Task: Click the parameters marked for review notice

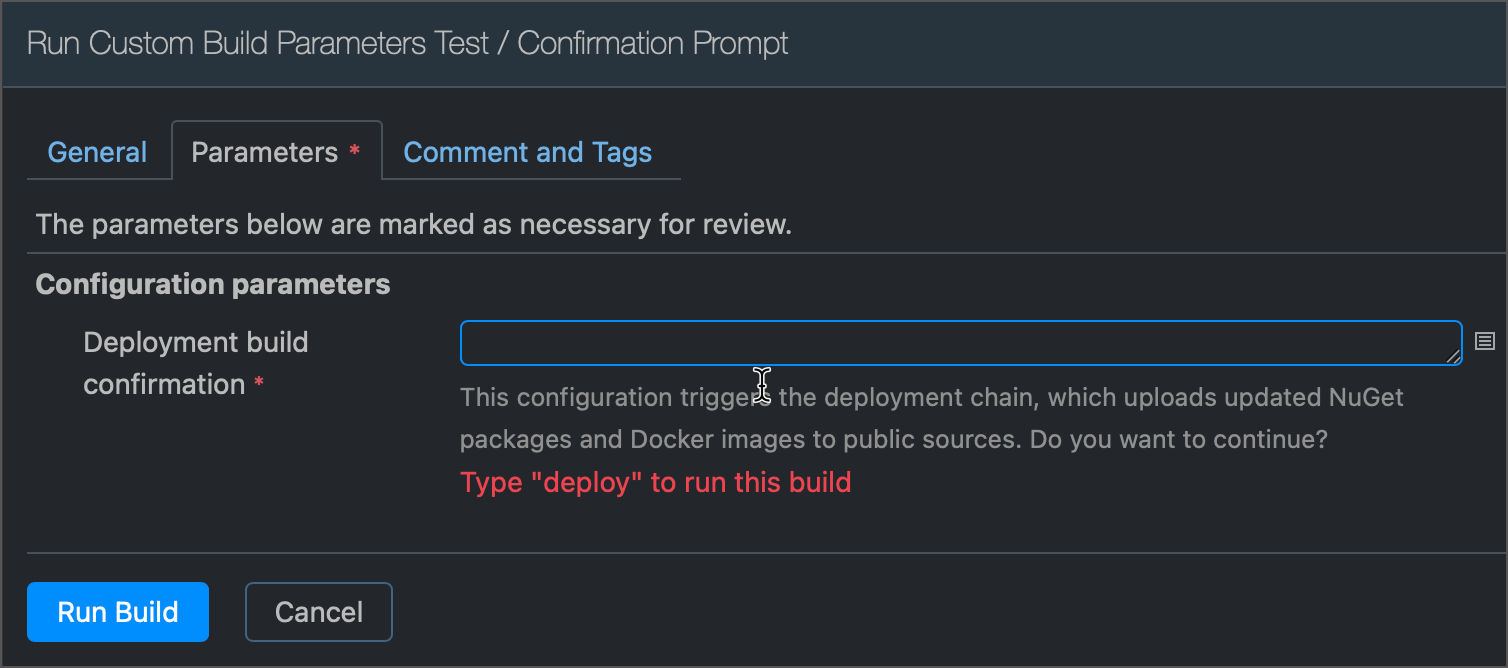Action: point(414,224)
